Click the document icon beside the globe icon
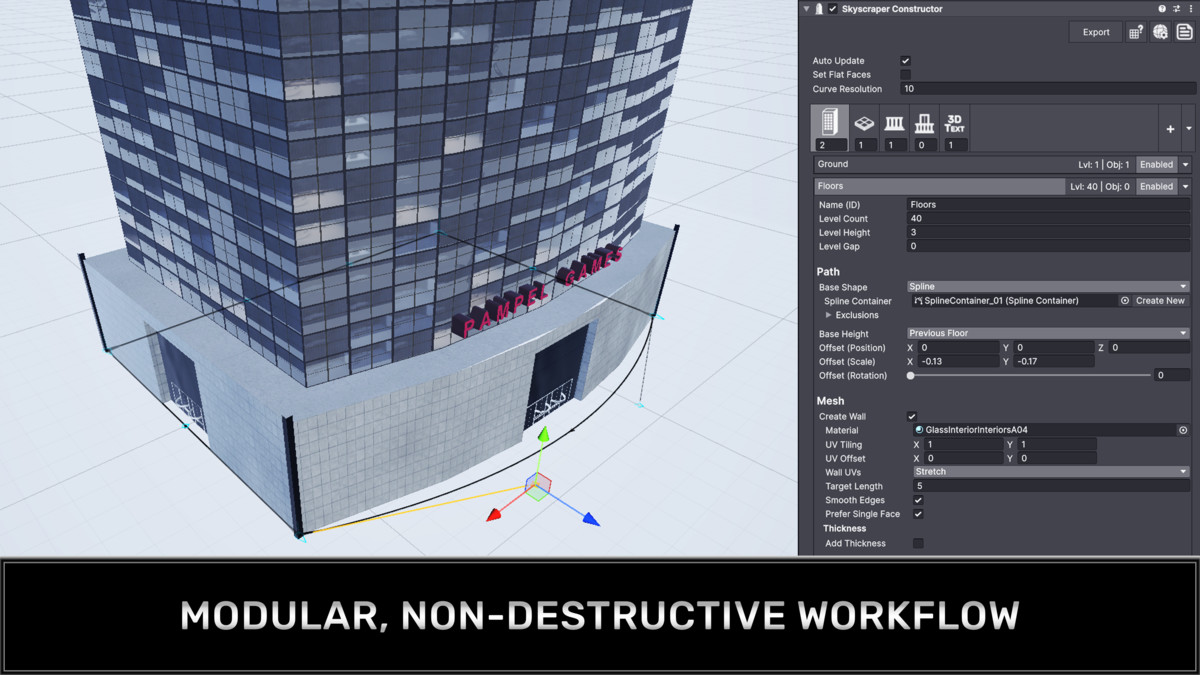Image resolution: width=1200 pixels, height=675 pixels. 1184,31
